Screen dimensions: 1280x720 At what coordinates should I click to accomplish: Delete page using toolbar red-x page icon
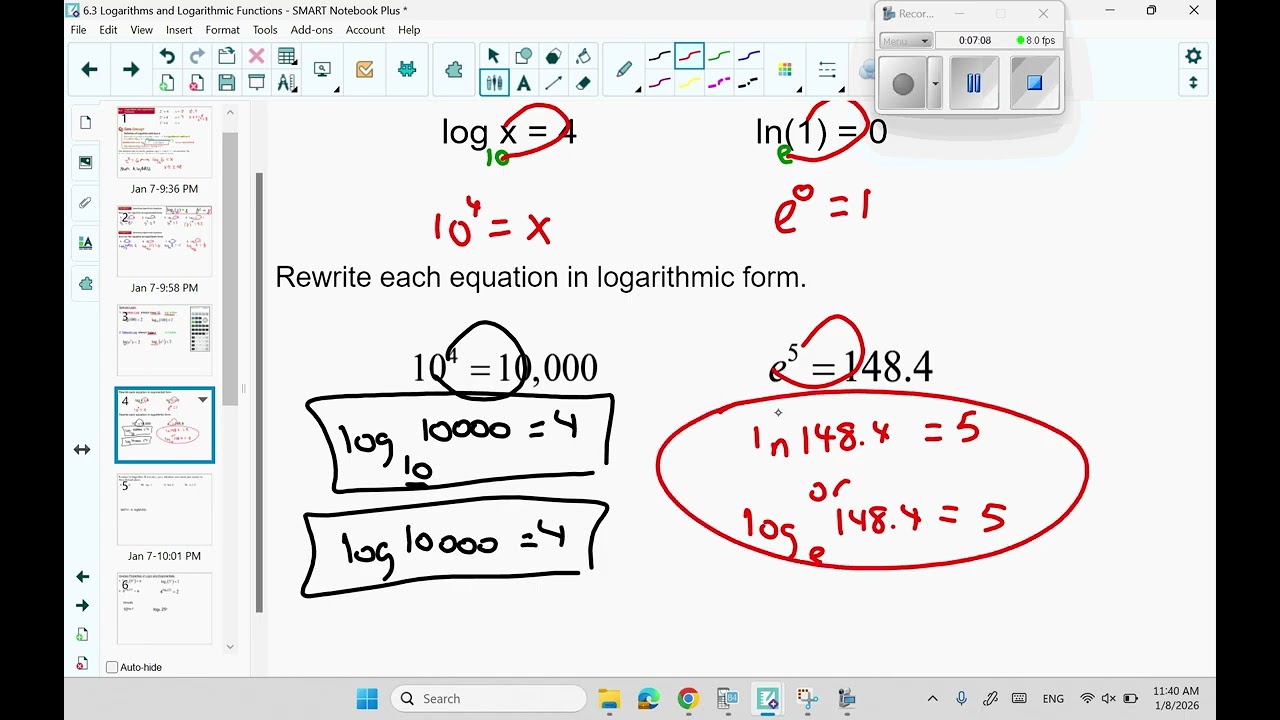[197, 84]
